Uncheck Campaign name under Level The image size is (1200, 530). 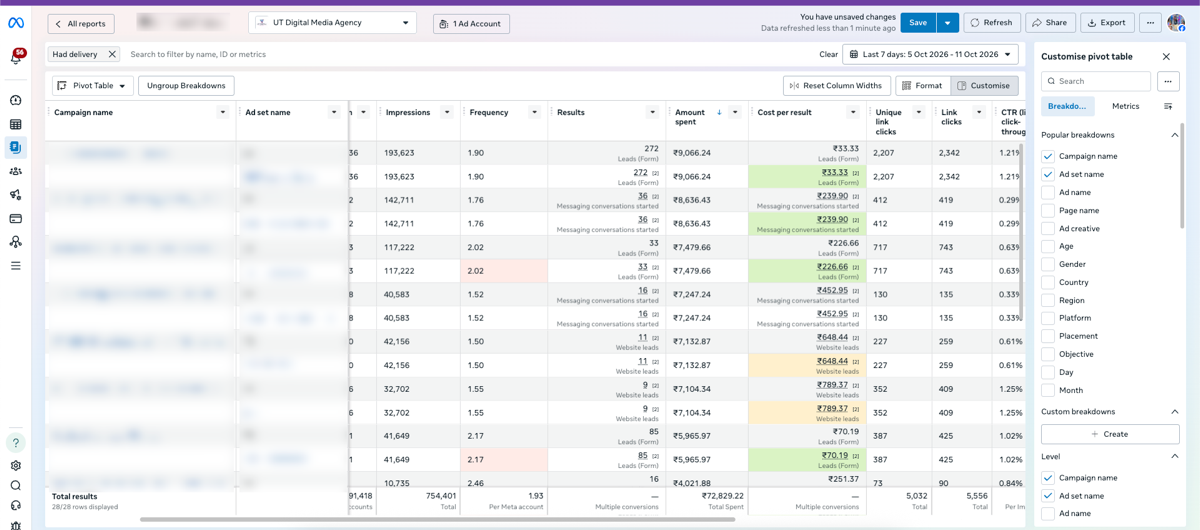pos(1047,478)
